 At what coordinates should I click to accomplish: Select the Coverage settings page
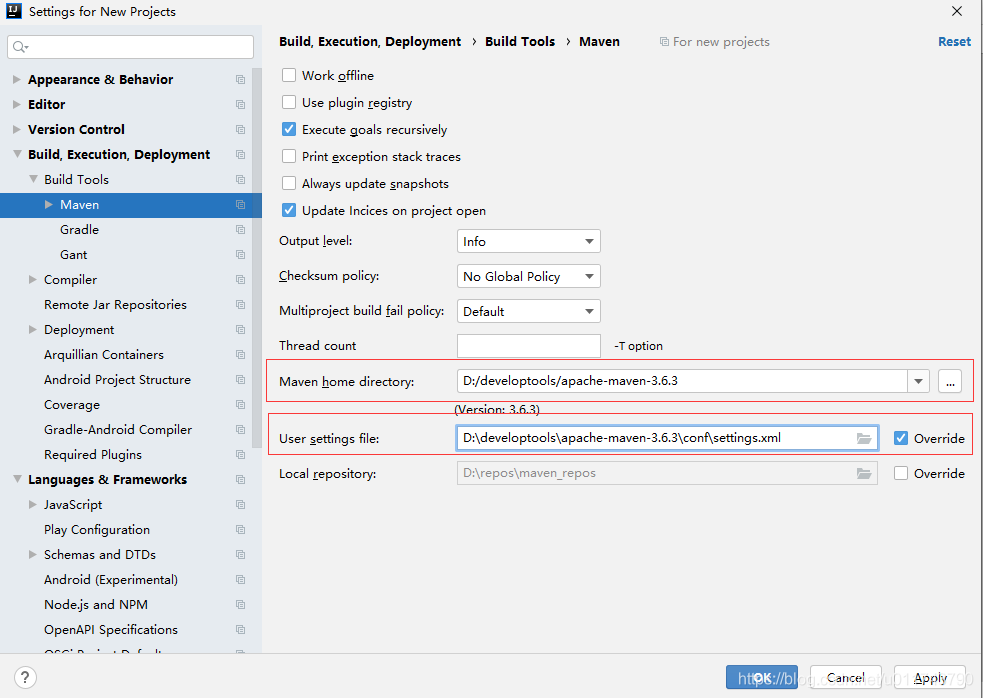(x=72, y=405)
